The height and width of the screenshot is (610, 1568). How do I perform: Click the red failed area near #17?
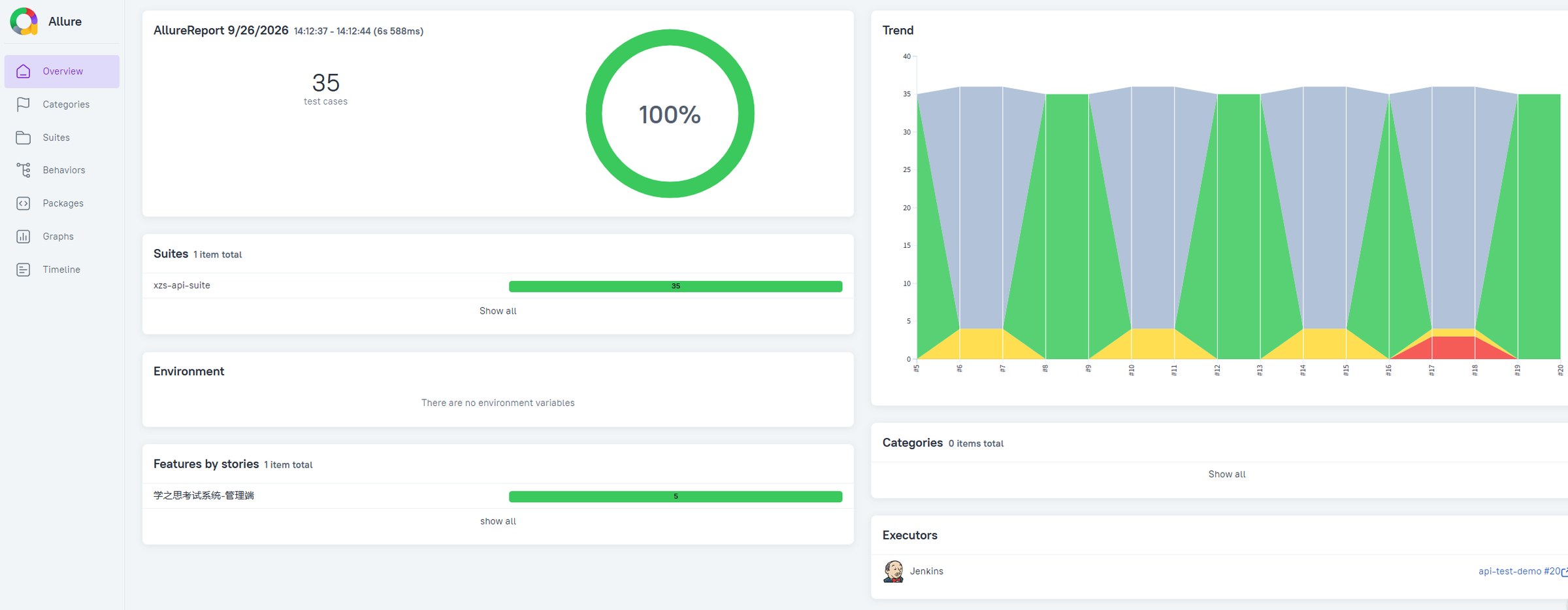pos(1453,348)
